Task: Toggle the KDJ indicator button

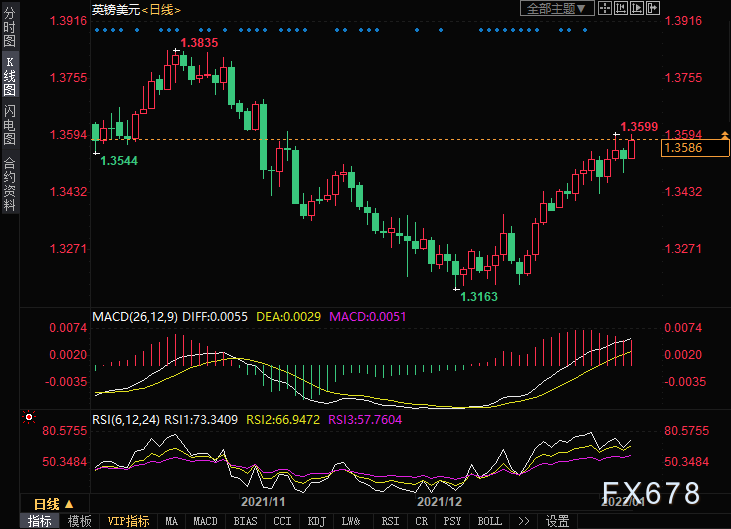Action: 316,521
